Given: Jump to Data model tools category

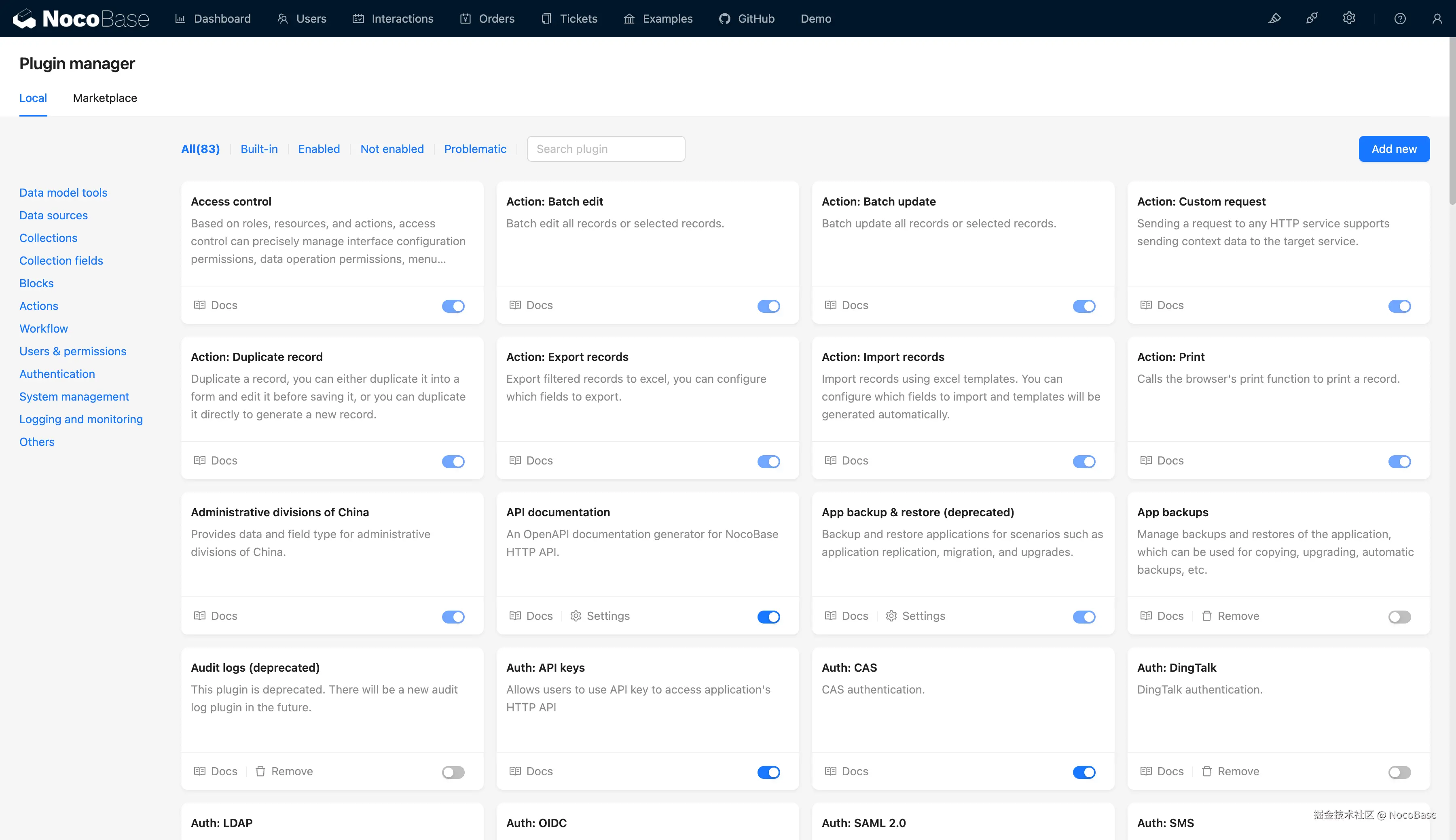Looking at the screenshot, I should (x=63, y=193).
